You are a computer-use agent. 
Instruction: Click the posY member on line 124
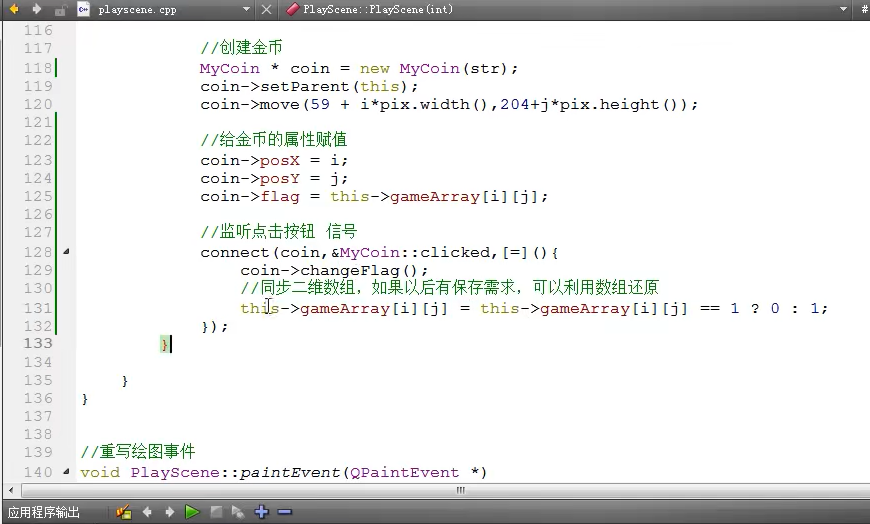pyautogui.click(x=280, y=179)
